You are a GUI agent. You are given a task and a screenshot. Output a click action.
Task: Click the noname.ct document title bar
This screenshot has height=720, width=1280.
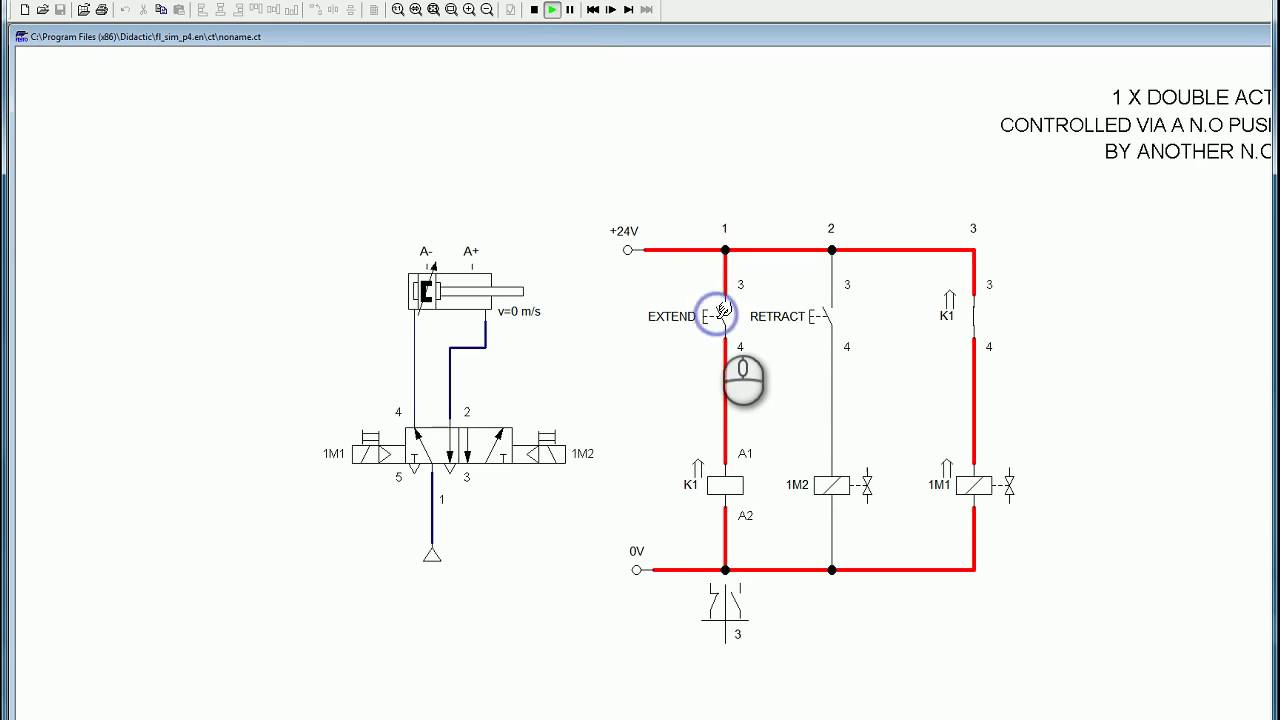tap(640, 36)
